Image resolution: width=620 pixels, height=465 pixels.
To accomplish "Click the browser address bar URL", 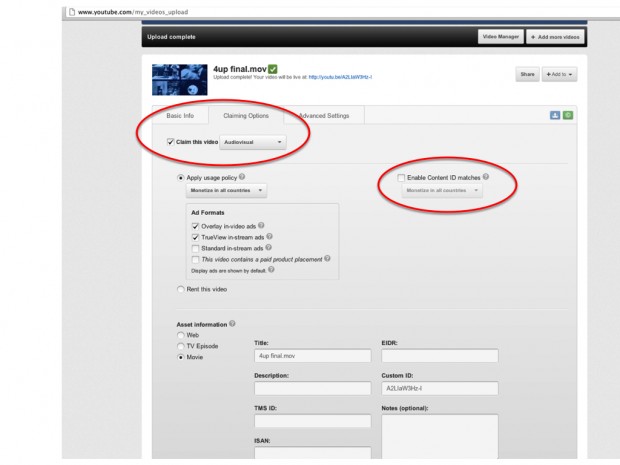I will pyautogui.click(x=133, y=12).
